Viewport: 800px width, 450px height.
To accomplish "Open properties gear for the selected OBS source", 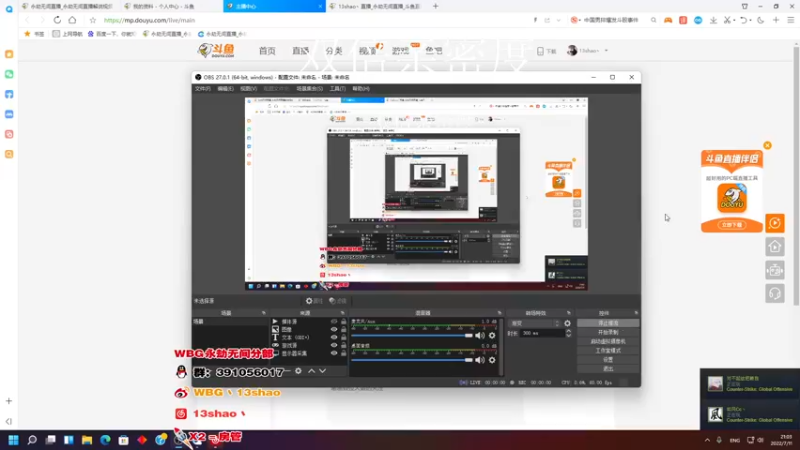I will click(314, 301).
